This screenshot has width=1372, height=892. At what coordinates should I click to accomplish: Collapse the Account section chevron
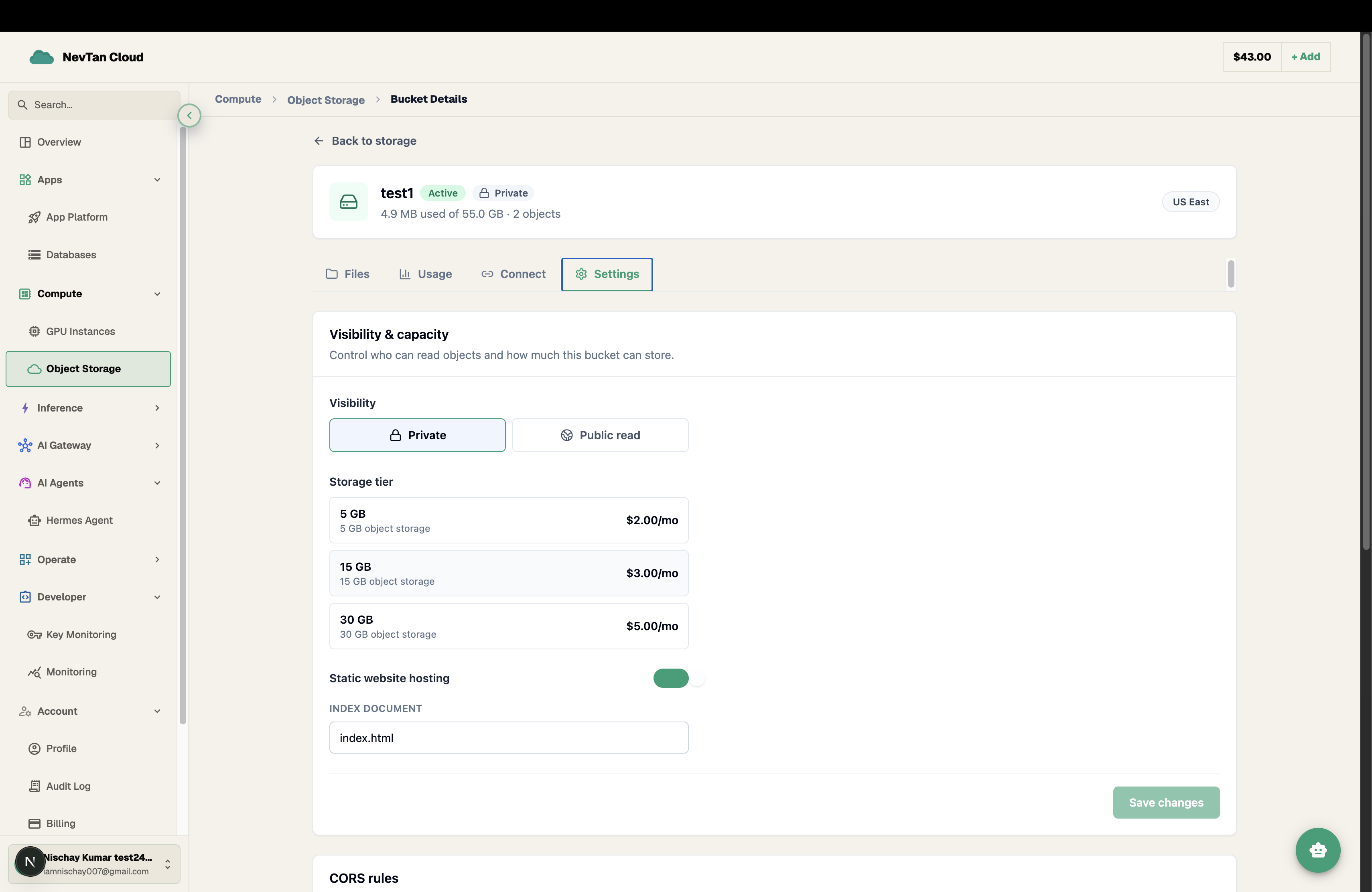[x=157, y=711]
